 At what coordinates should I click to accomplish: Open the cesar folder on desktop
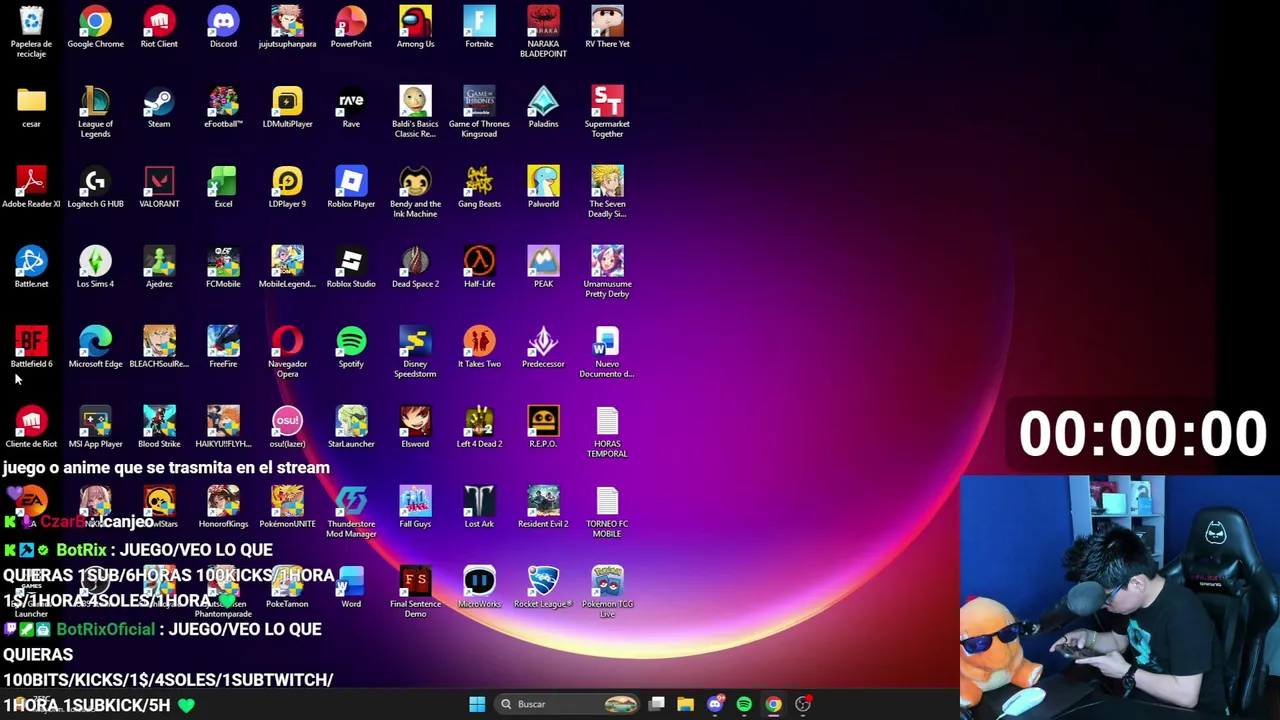coord(31,107)
